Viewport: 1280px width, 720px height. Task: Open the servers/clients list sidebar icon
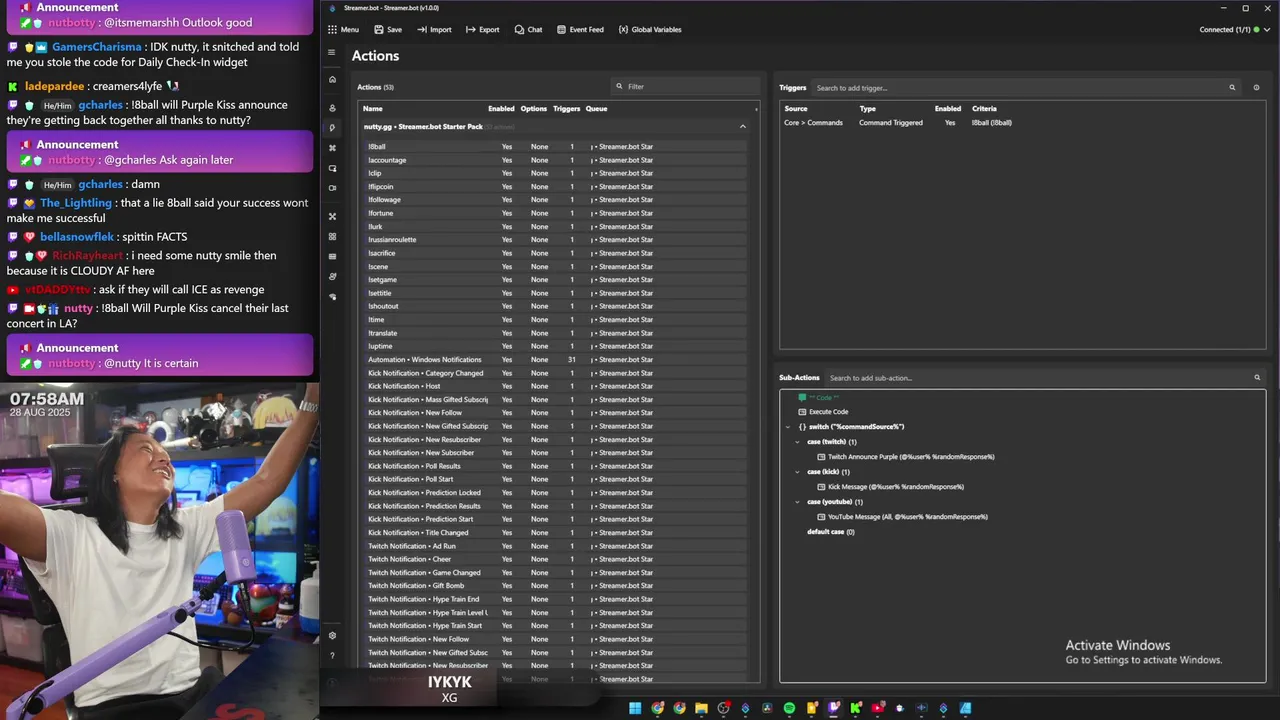click(332, 256)
